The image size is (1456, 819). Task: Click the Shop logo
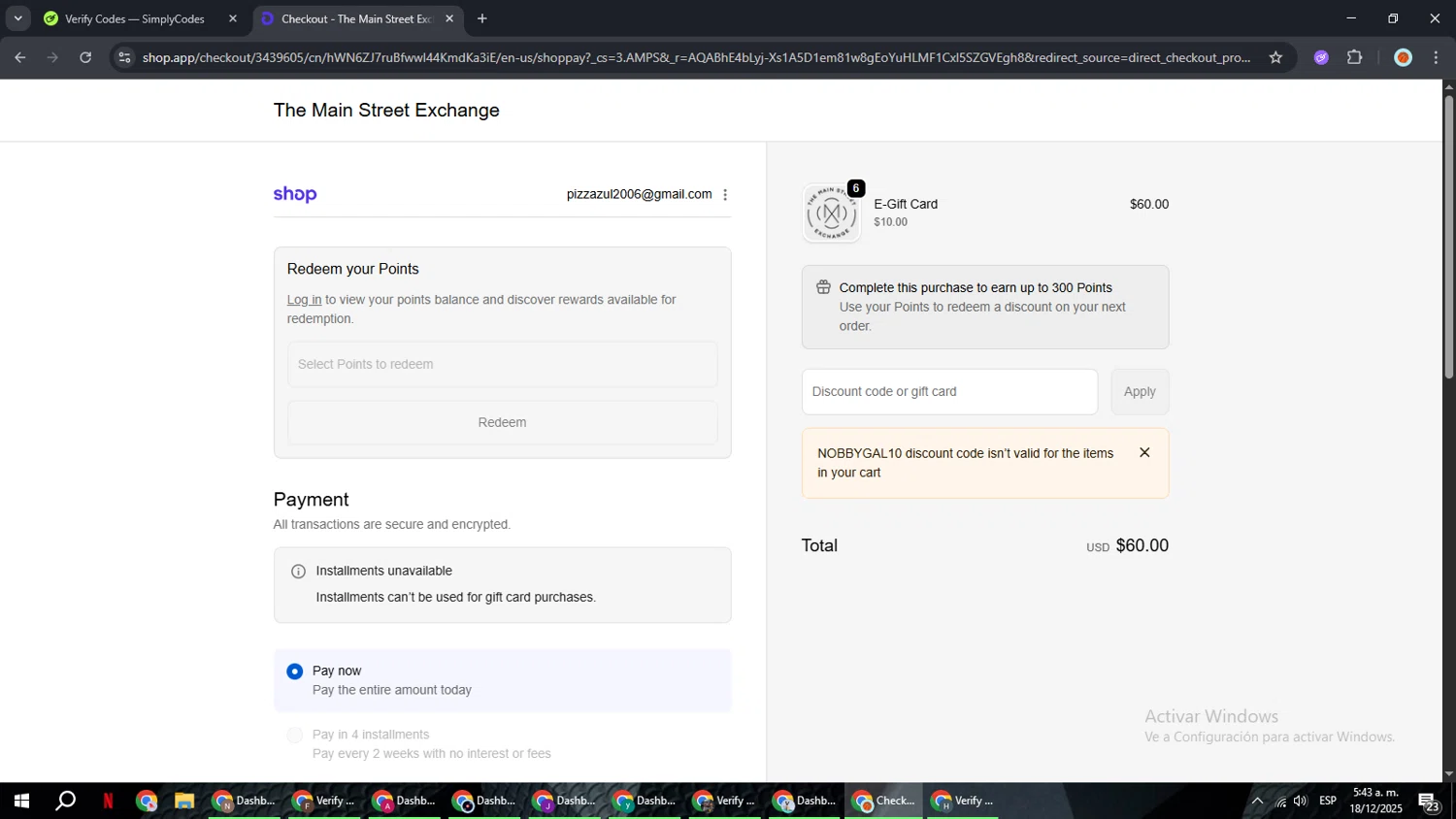pyautogui.click(x=295, y=194)
